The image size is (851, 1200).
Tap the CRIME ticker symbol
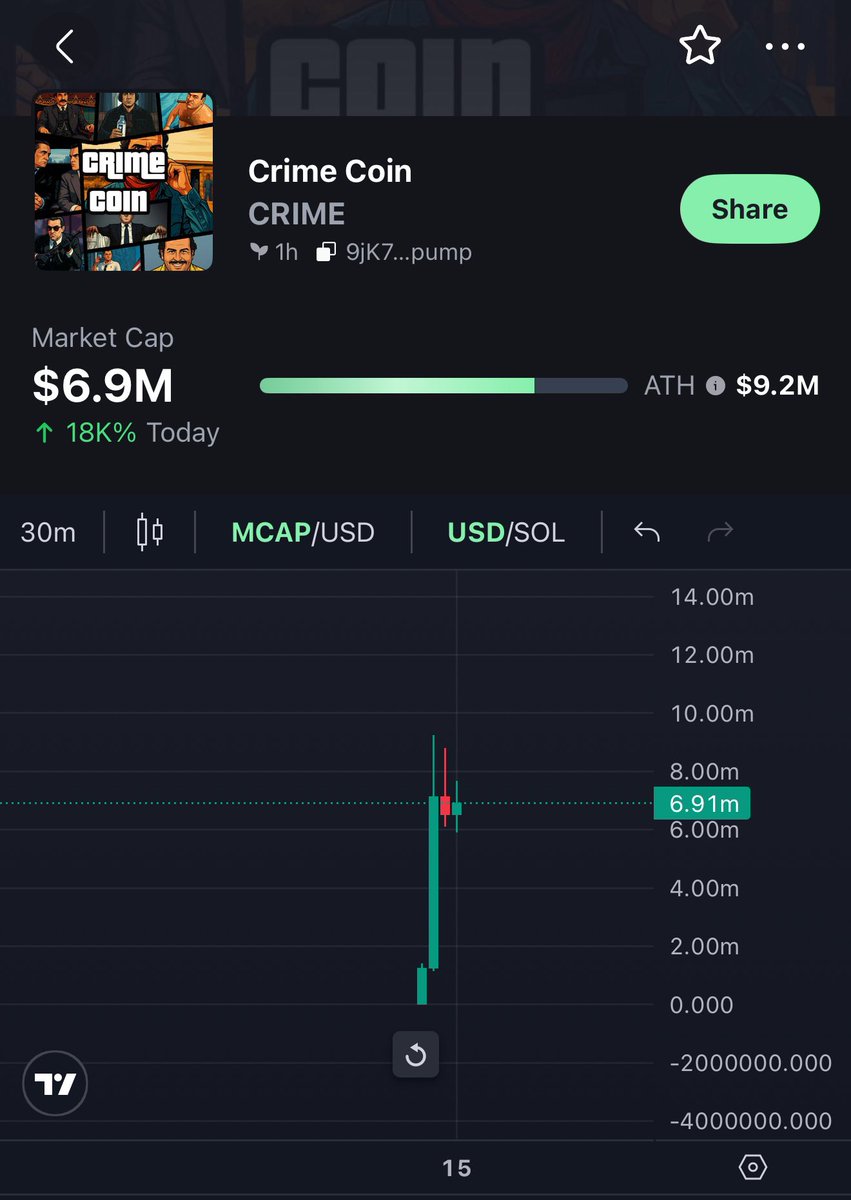click(297, 214)
